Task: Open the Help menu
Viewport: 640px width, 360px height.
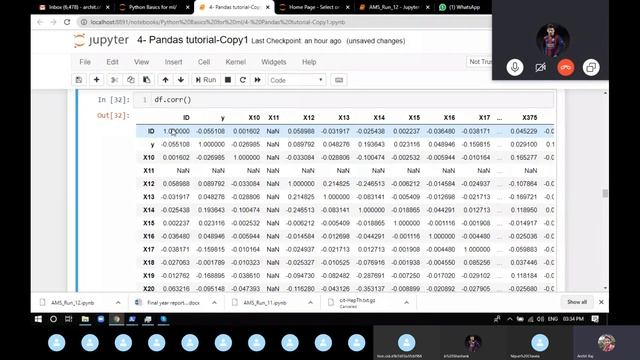Action: (x=309, y=62)
